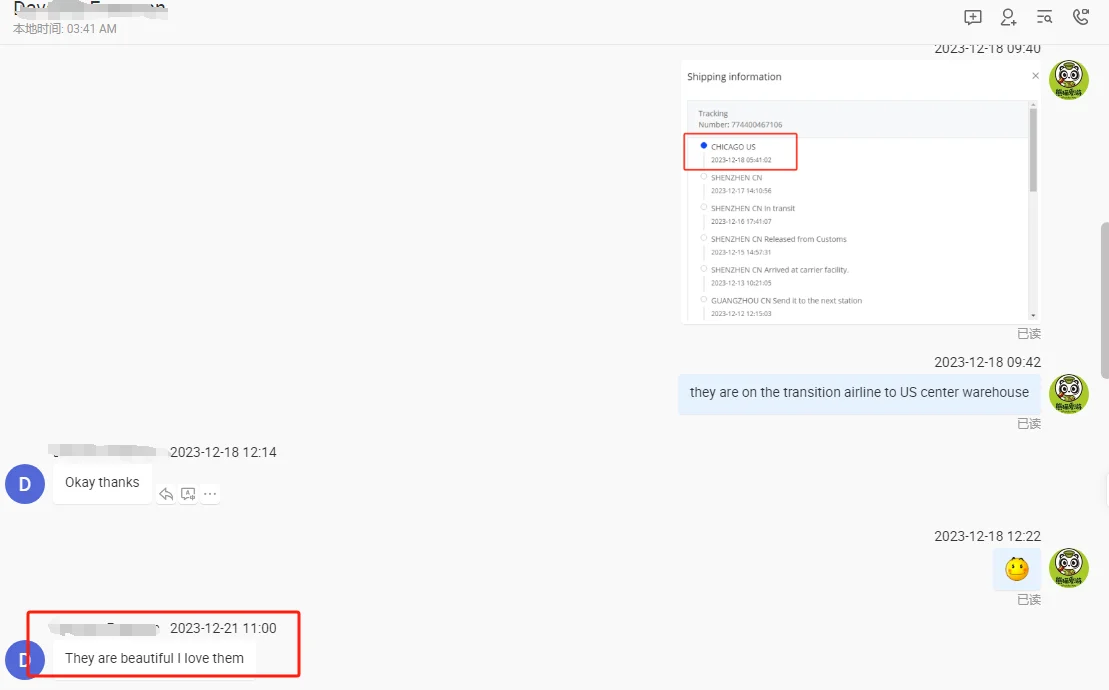Click sender avatar beside the emoji message
1109x690 pixels.
(x=1069, y=568)
